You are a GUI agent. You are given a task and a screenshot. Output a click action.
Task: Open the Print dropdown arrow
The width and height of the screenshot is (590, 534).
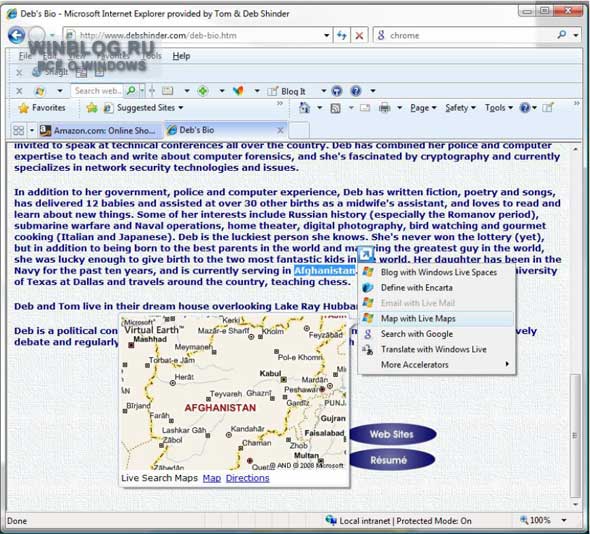pos(400,108)
